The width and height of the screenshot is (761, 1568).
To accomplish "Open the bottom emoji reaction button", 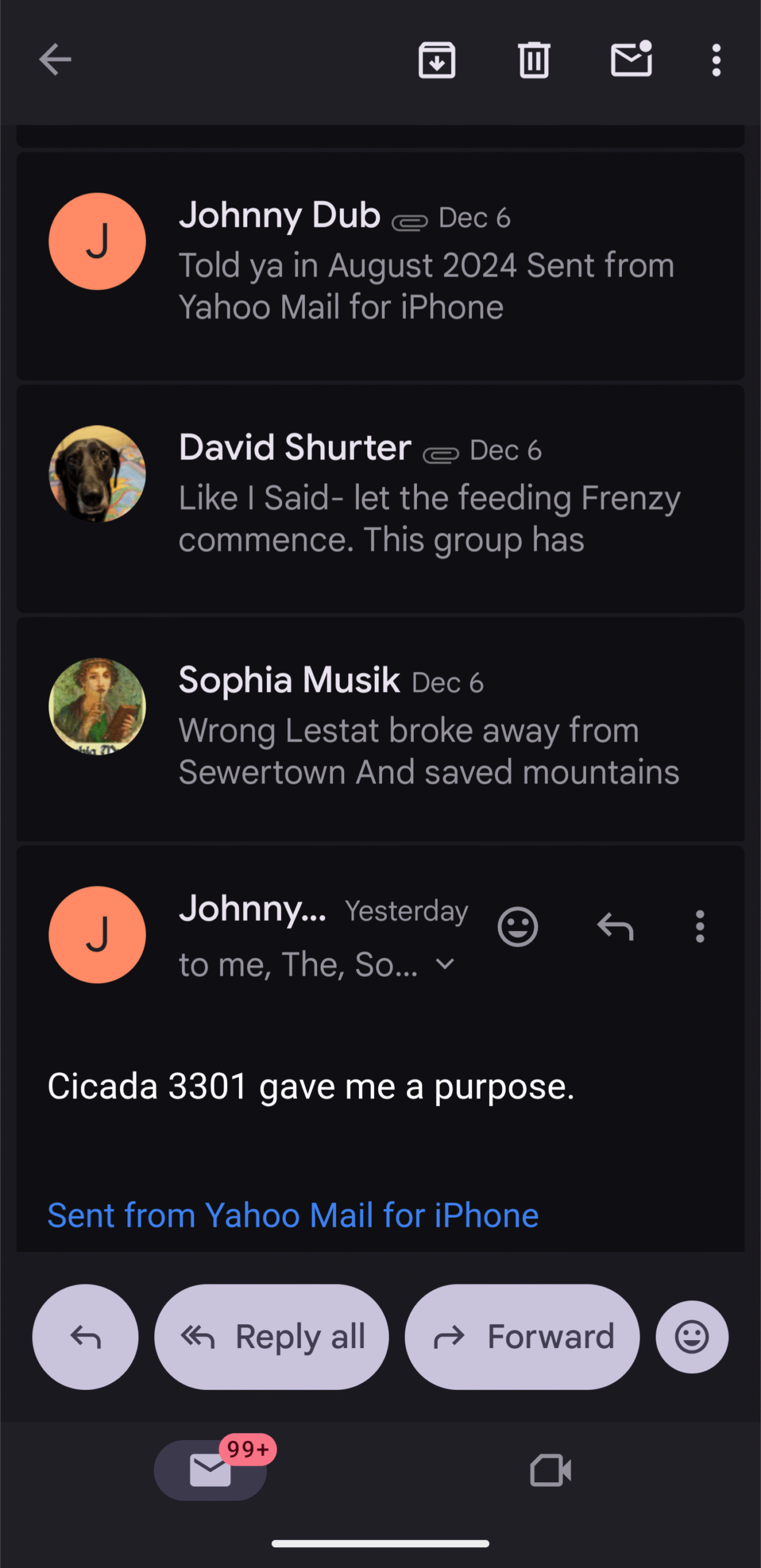I will coord(692,1336).
